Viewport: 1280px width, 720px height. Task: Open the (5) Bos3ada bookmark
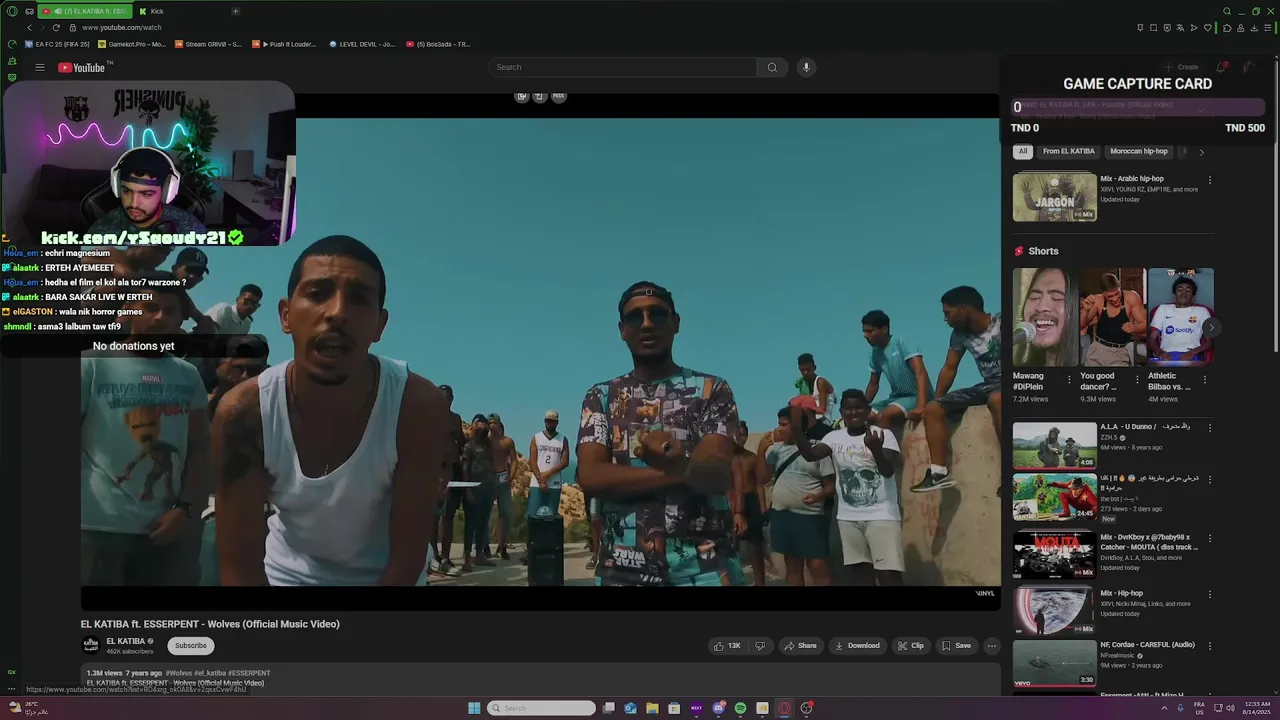point(438,44)
